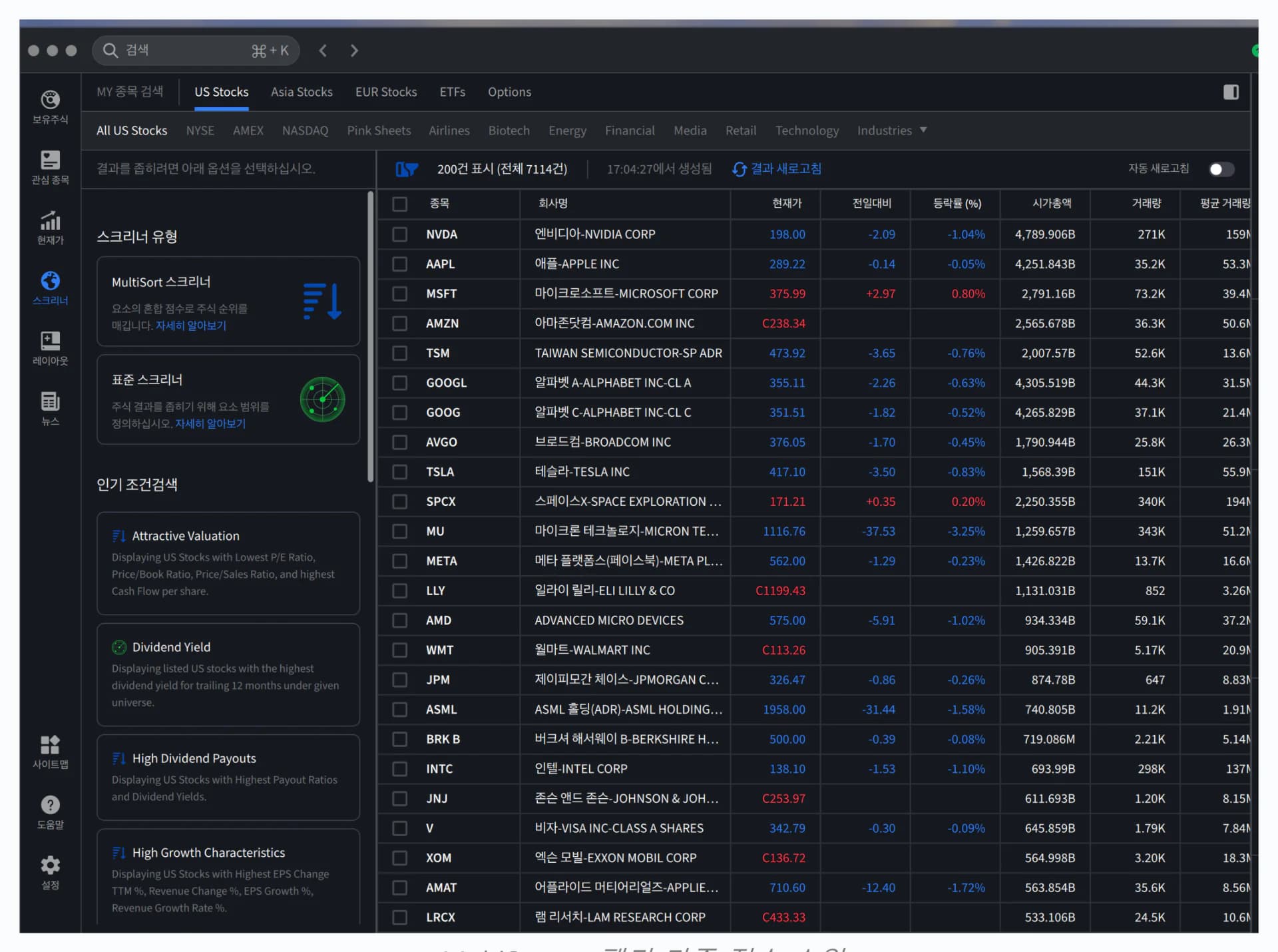The height and width of the screenshot is (952, 1278).
Task: Switch to the Options tab
Action: (x=509, y=92)
